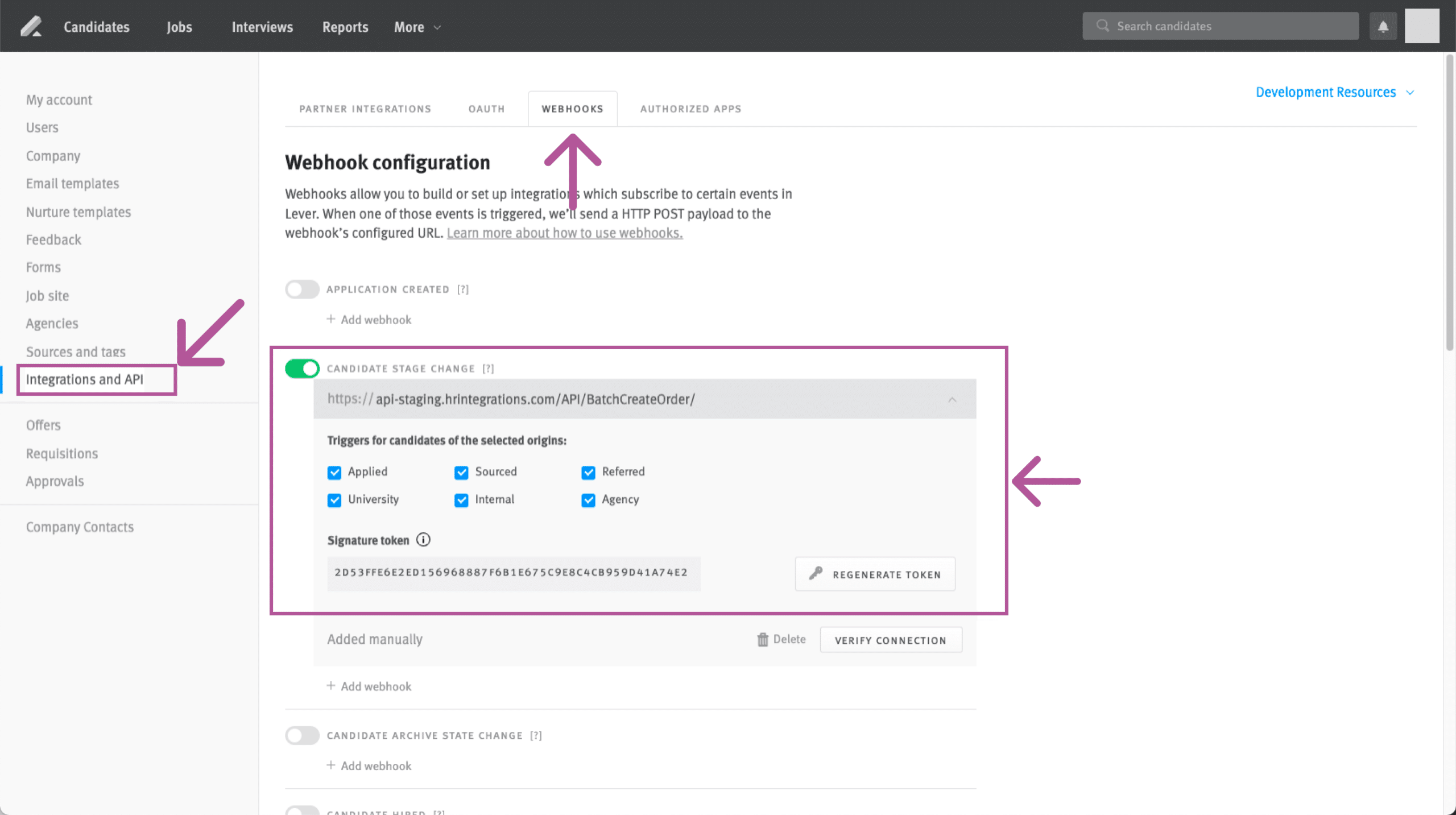Click the Verify Connection button
The height and width of the screenshot is (815, 1456).
click(890, 640)
